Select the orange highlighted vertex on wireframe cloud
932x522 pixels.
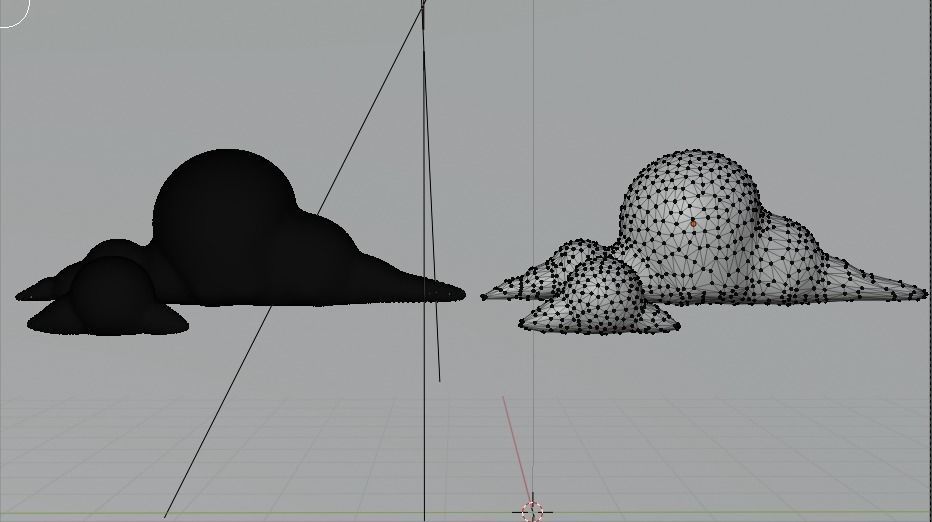(x=693, y=223)
